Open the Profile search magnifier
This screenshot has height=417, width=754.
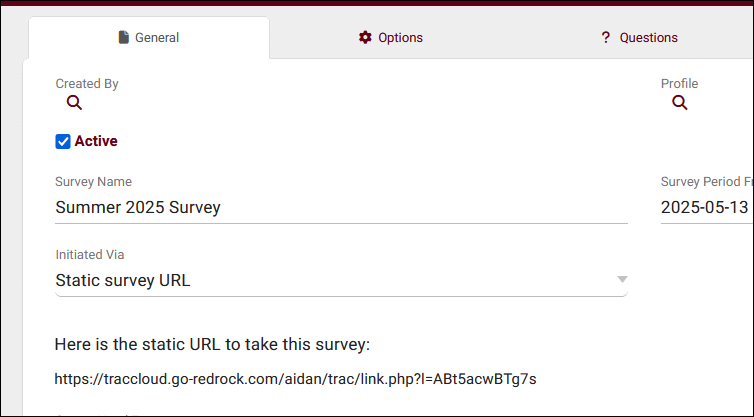680,103
